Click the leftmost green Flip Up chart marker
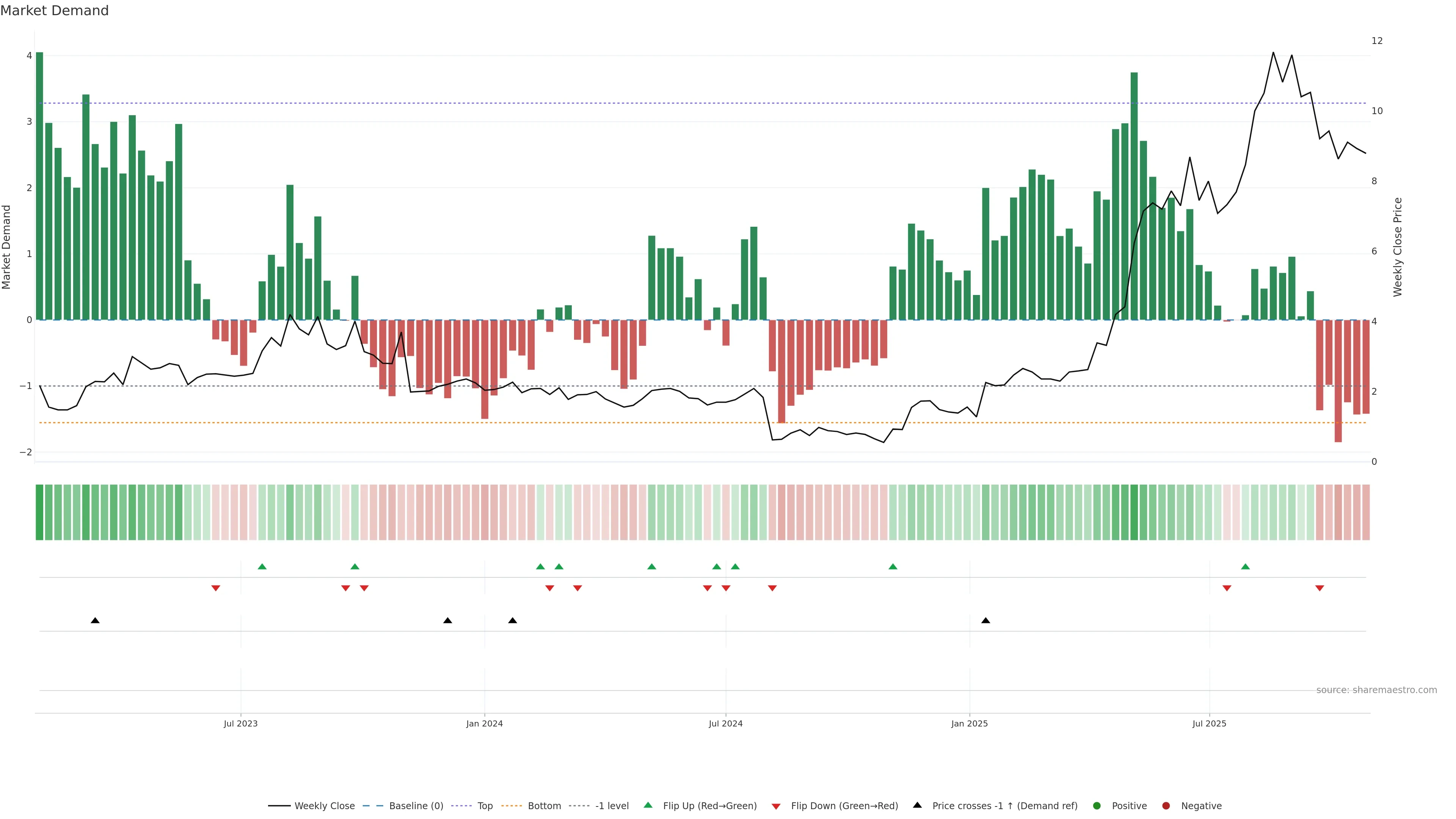Viewport: 1456px width, 819px height. (262, 566)
